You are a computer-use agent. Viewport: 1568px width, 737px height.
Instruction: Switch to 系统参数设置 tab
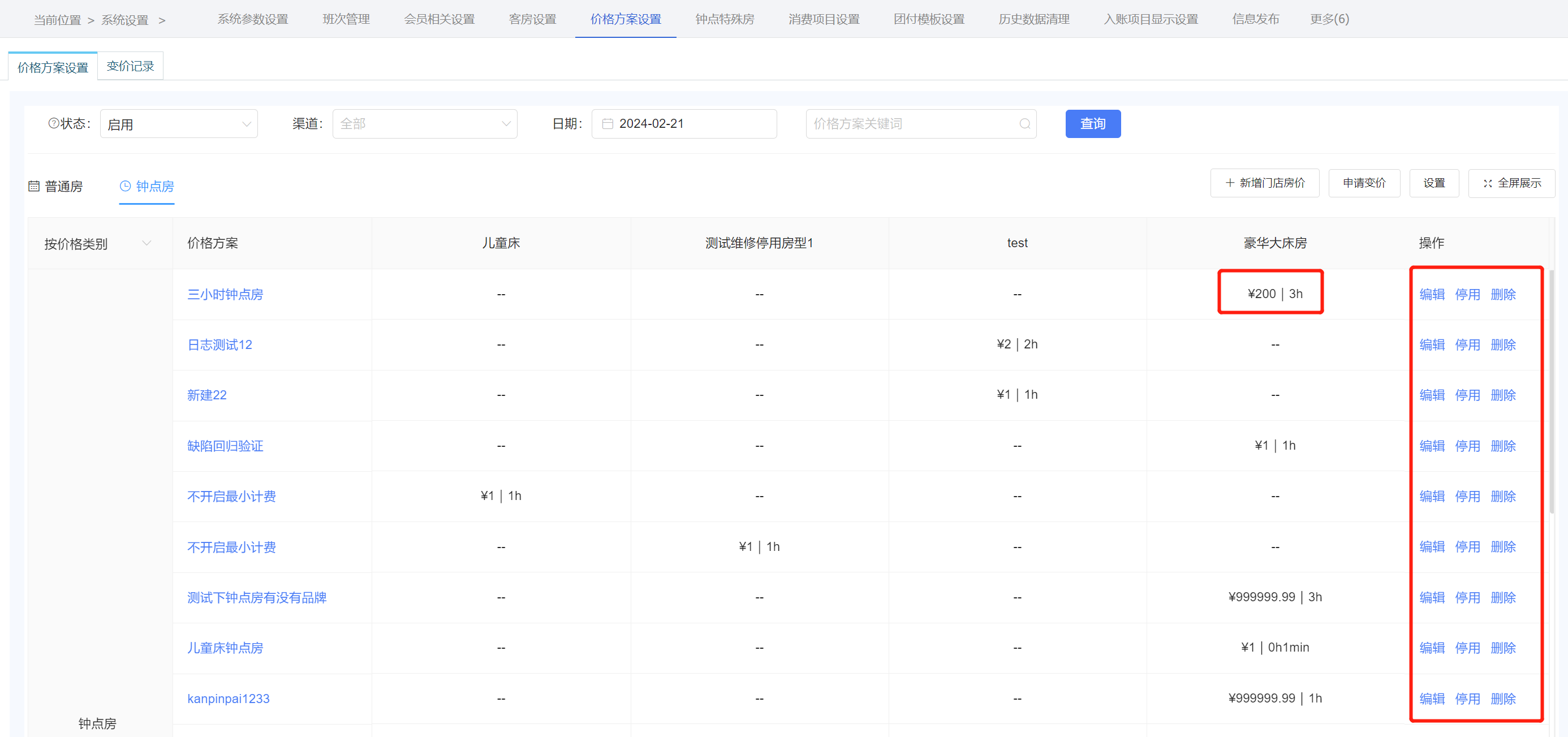pyautogui.click(x=253, y=19)
